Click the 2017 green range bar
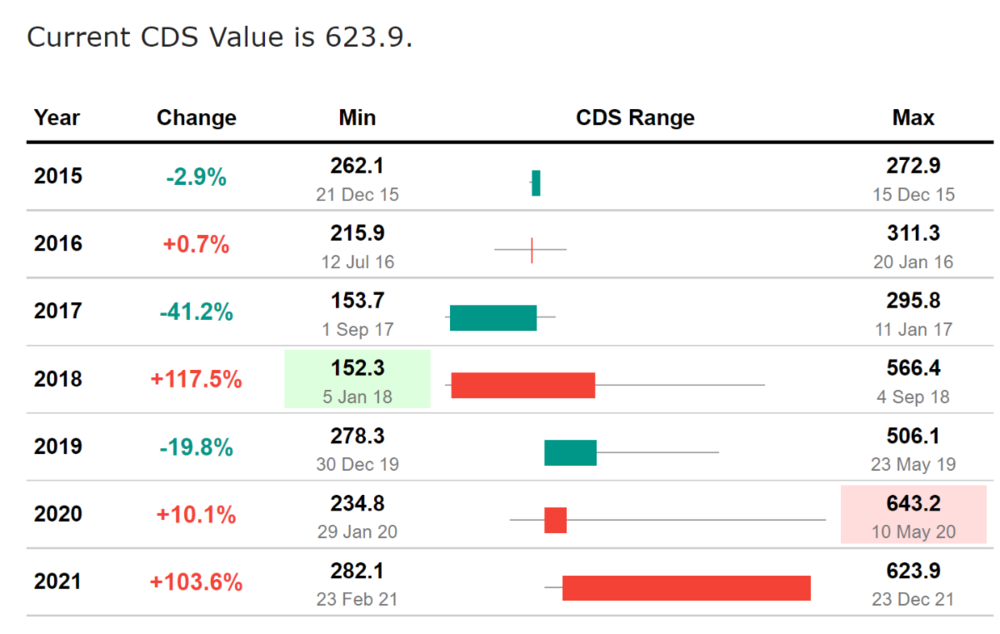This screenshot has width=1000, height=634. [x=493, y=318]
